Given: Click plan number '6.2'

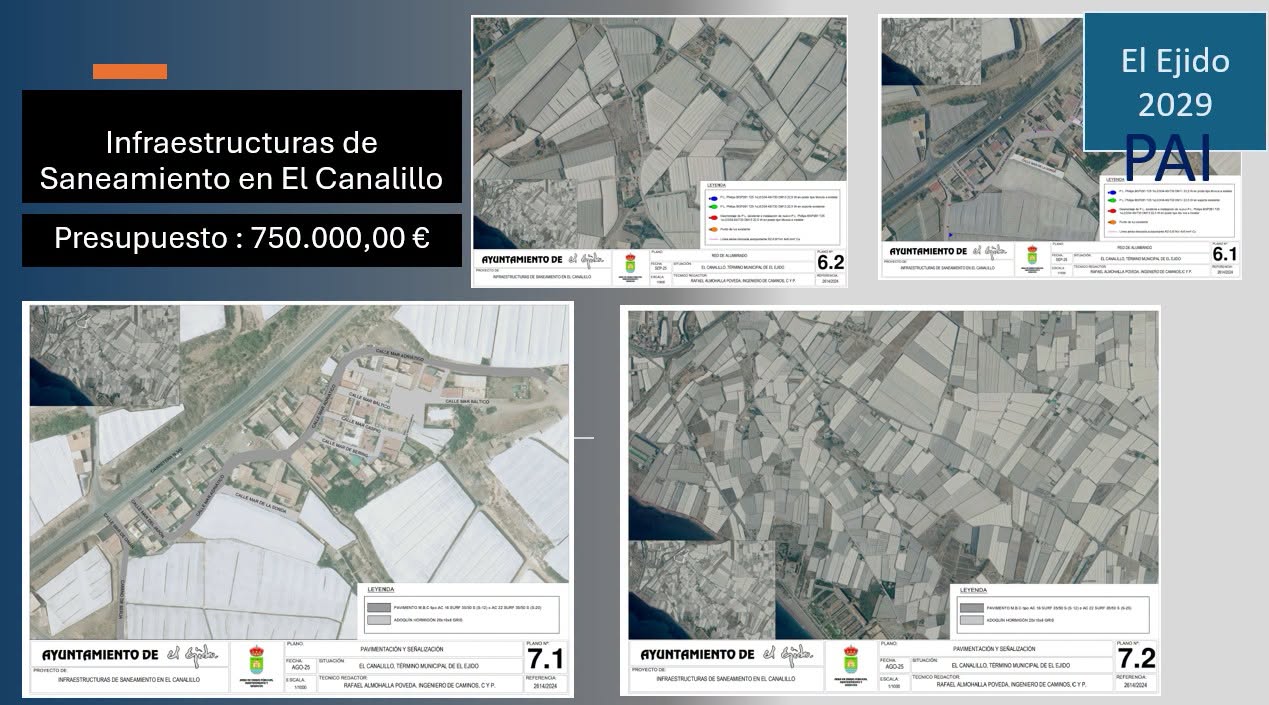Looking at the screenshot, I should (831, 264).
